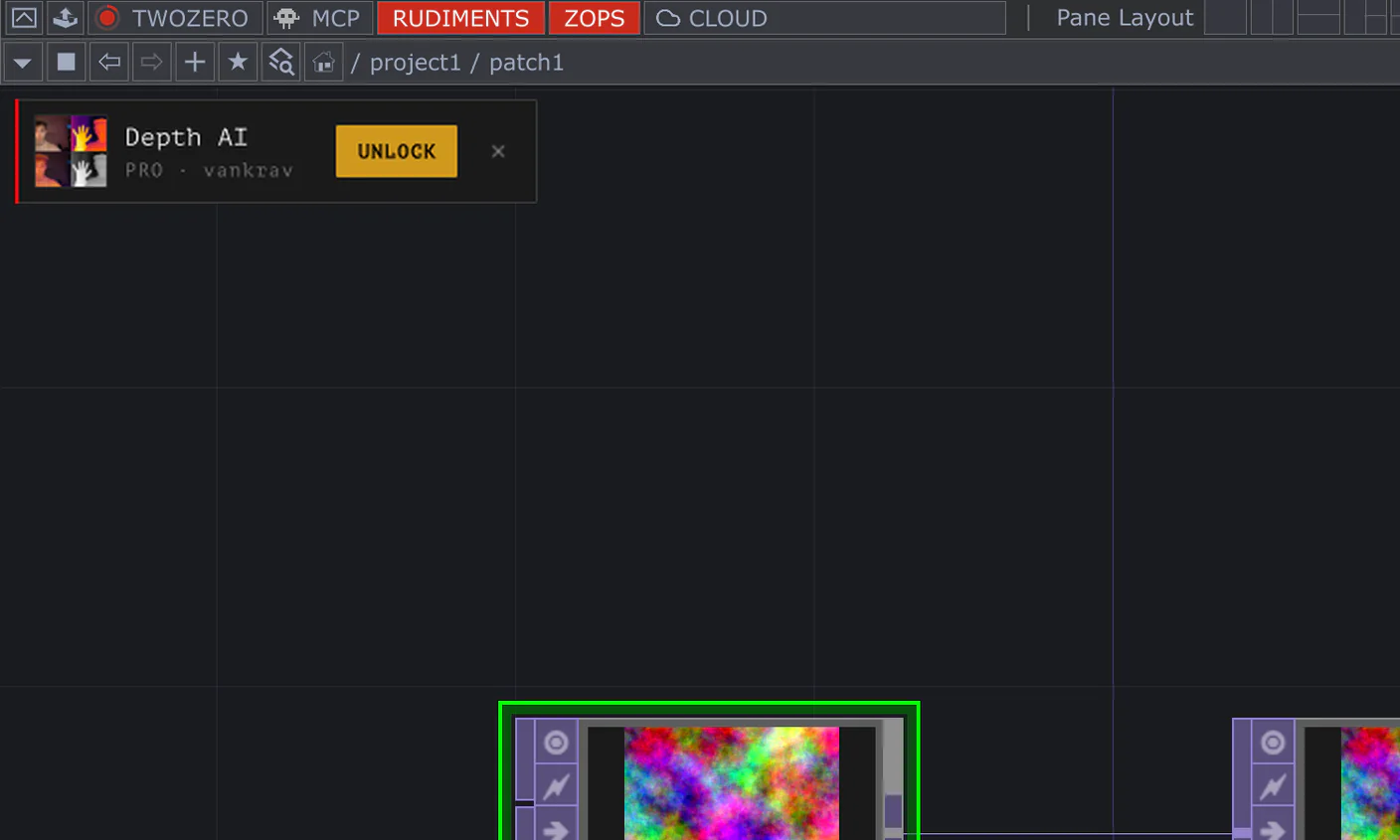
Task: Open the TWOZERO recorder button
Action: coord(176,18)
